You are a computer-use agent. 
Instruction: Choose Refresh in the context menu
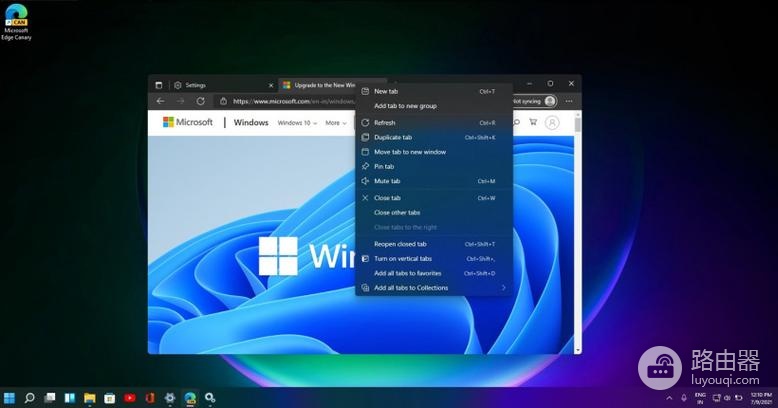(434, 123)
